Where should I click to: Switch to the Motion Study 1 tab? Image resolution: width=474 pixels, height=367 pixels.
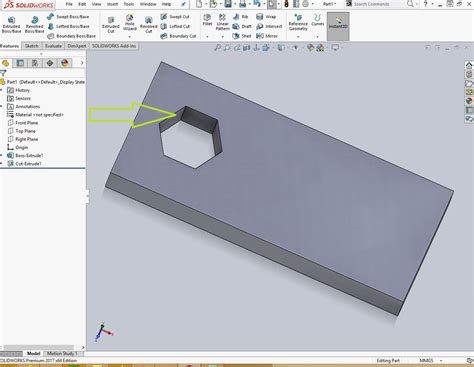[62, 354]
